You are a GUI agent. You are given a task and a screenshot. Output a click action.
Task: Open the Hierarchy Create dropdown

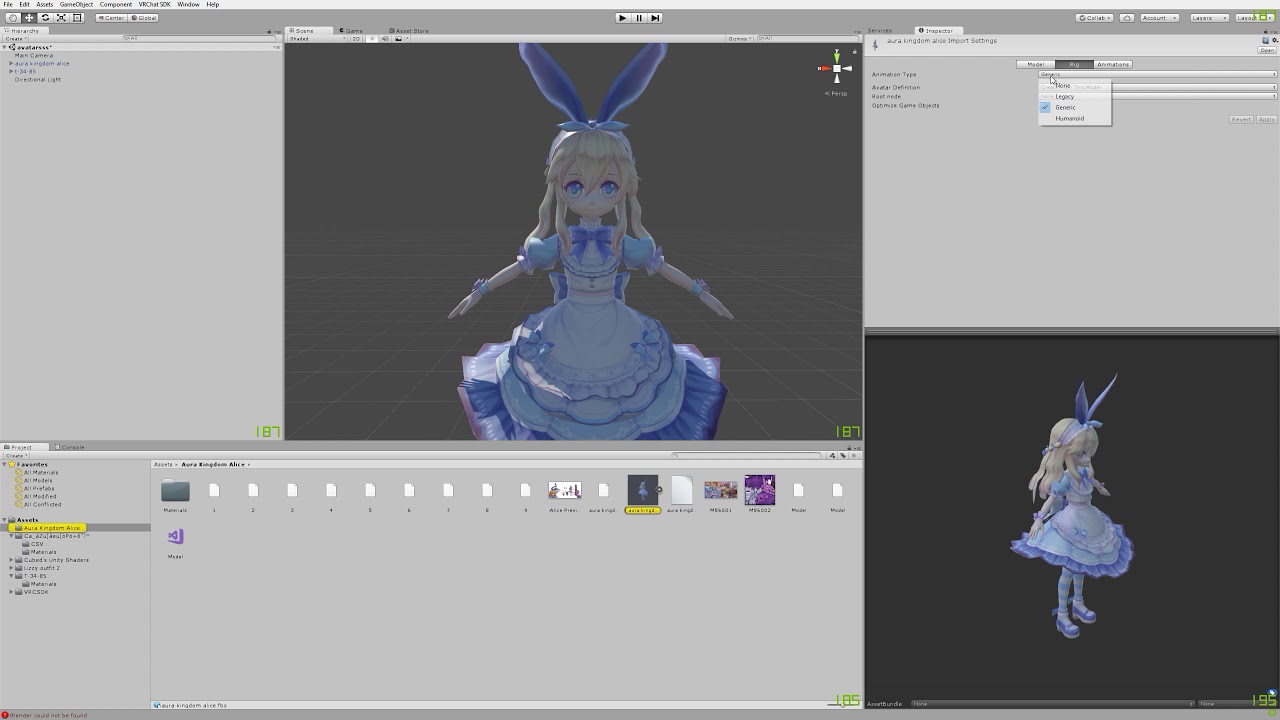pos(16,39)
